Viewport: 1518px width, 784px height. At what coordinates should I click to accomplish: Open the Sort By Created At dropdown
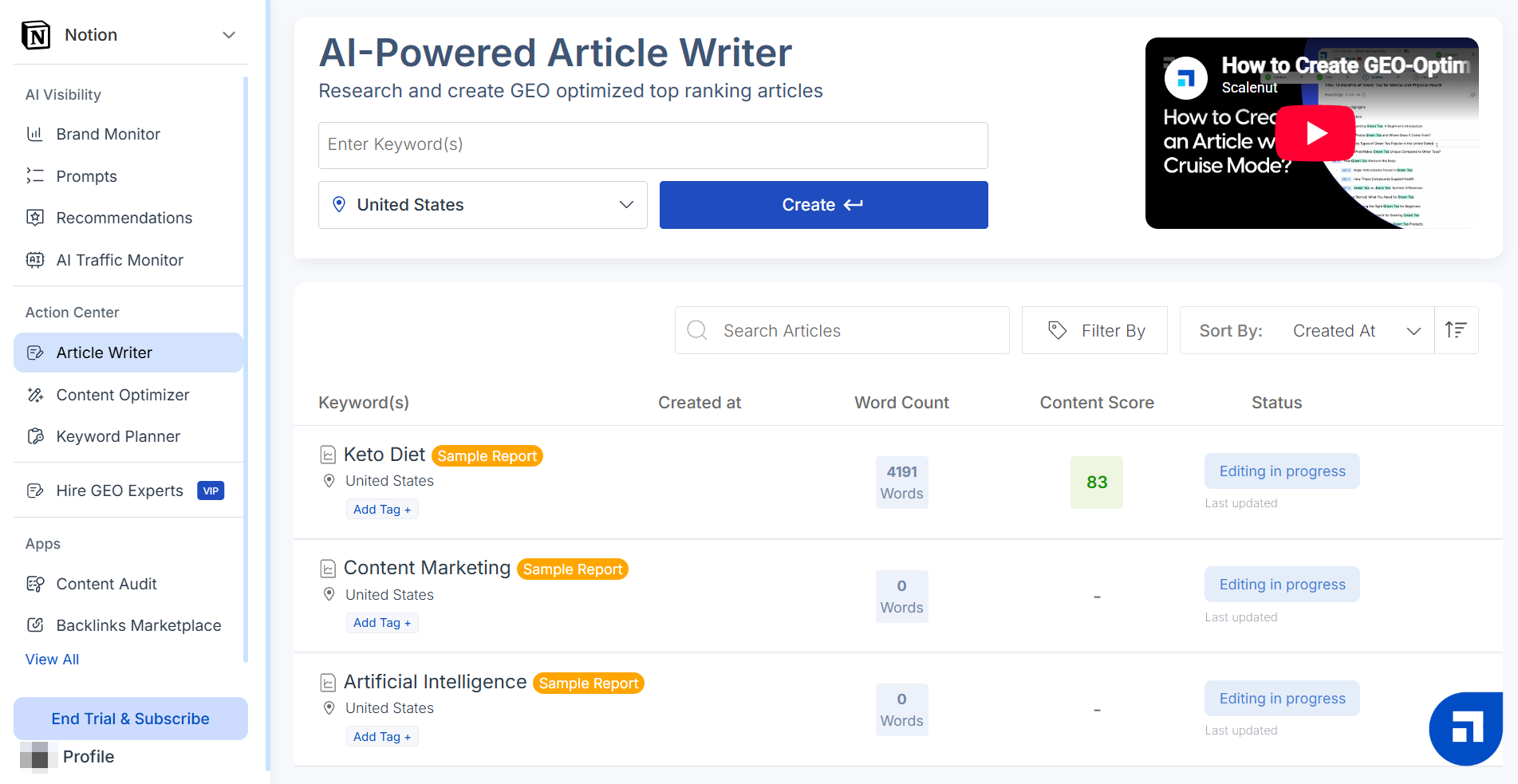pyautogui.click(x=1307, y=330)
